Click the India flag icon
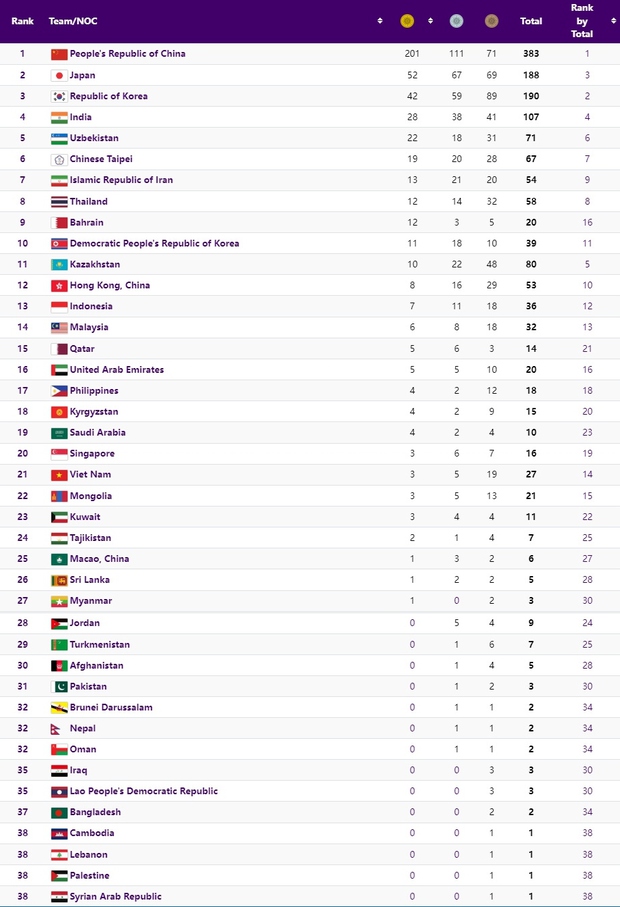 59,117
